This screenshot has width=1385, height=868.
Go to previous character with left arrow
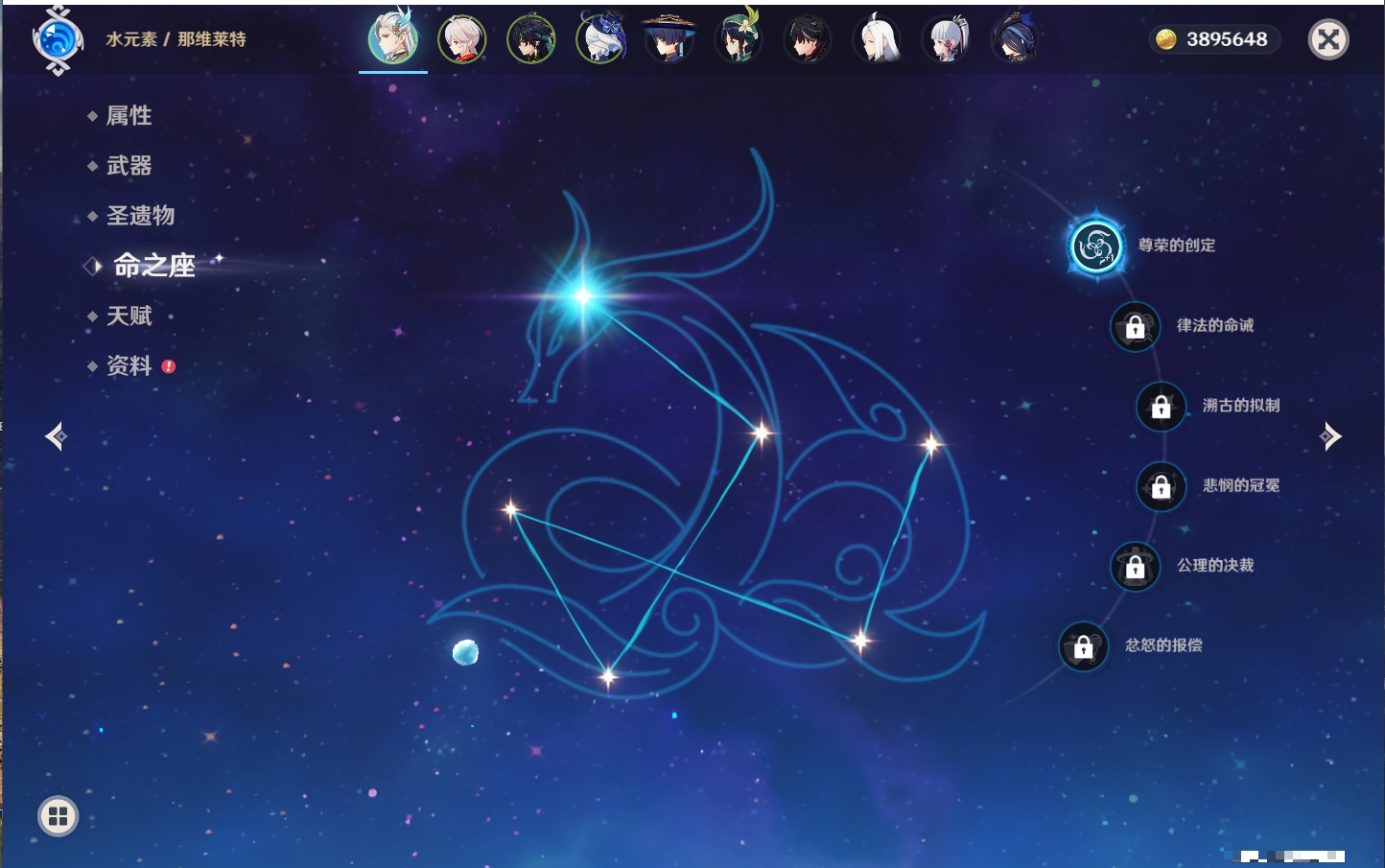click(56, 436)
